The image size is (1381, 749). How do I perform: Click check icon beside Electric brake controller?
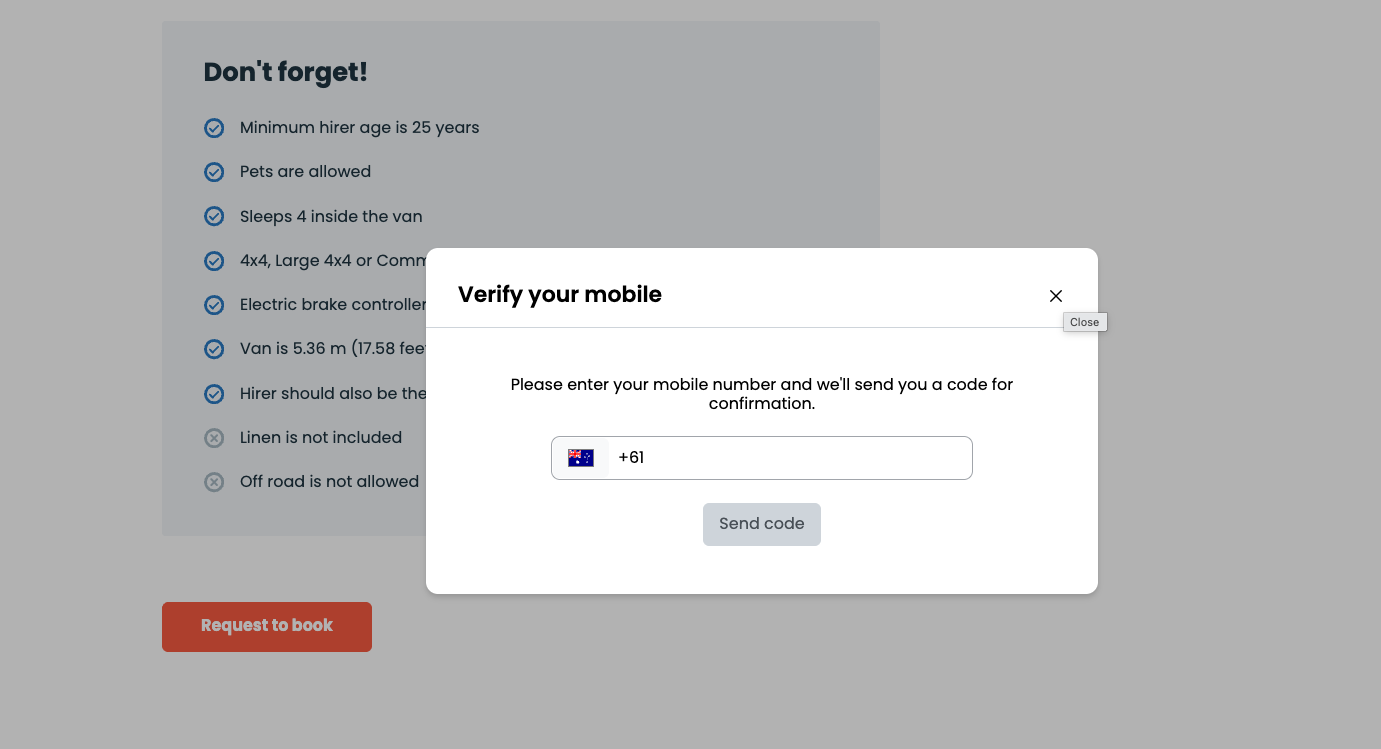[214, 305]
